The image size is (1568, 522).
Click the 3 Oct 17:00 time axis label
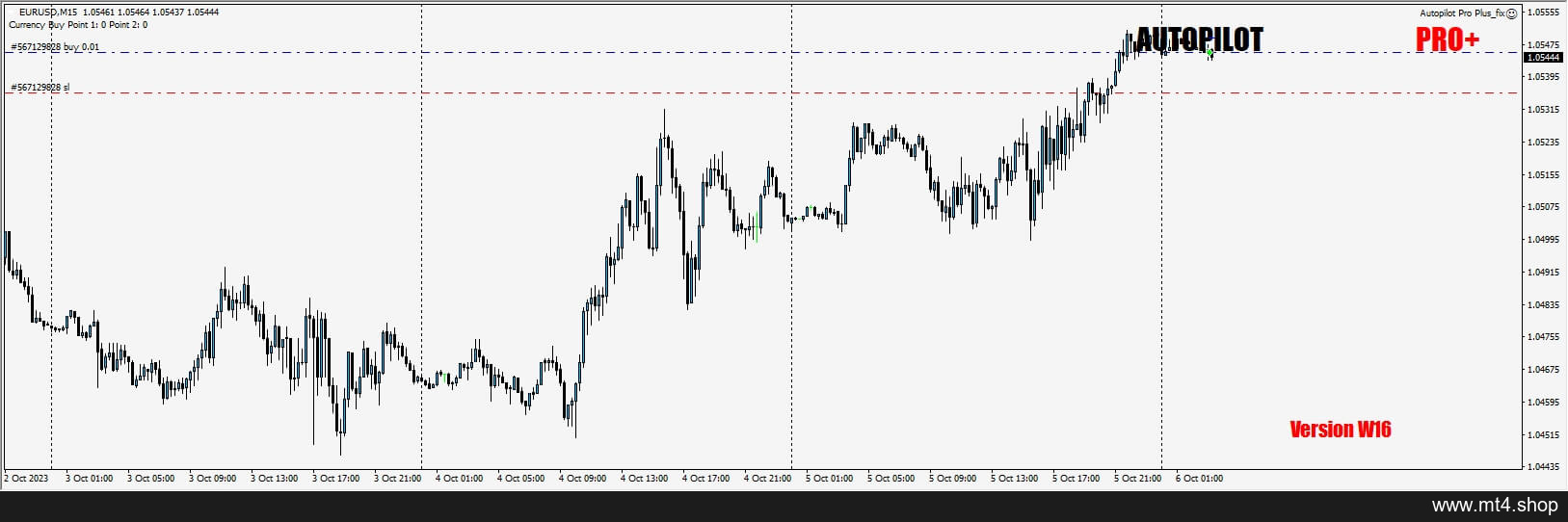pos(335,479)
